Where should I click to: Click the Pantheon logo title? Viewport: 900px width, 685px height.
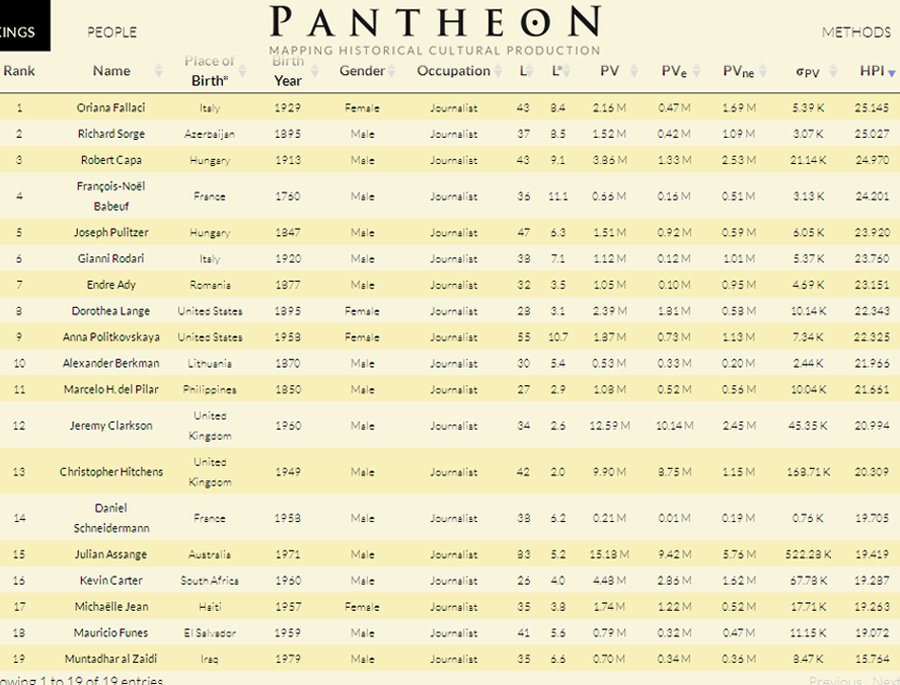[435, 21]
